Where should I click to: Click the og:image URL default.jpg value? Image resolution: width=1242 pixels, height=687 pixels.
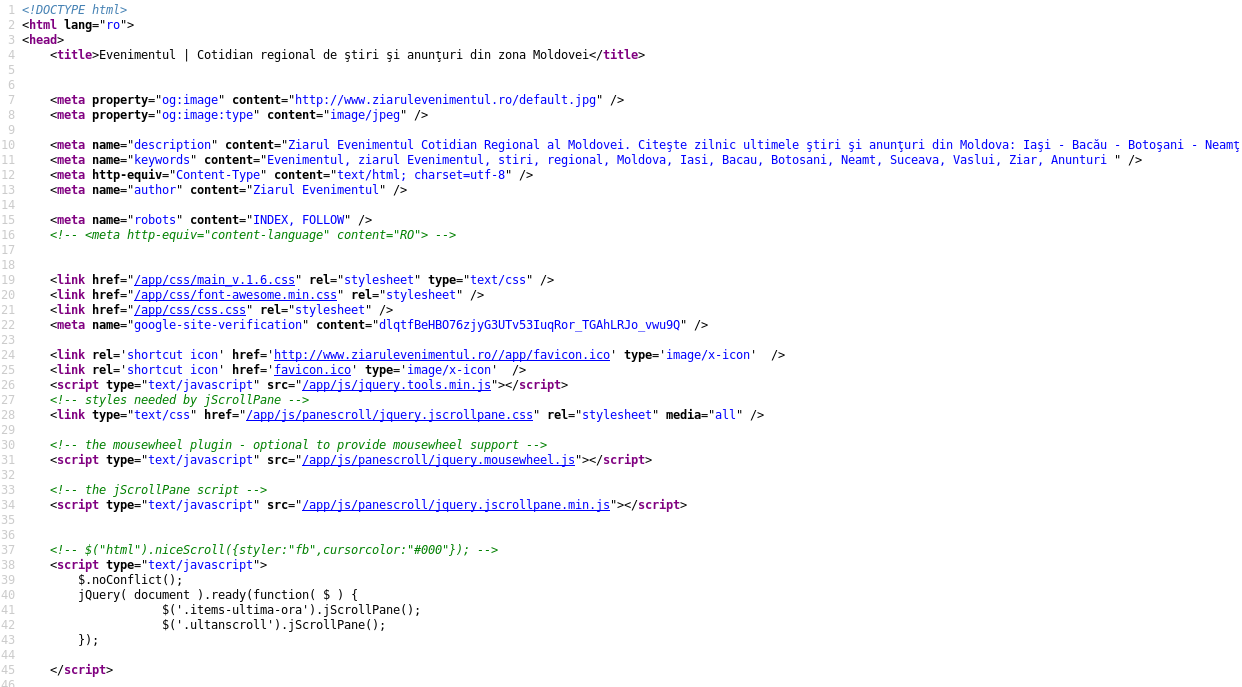pyautogui.click(x=445, y=100)
